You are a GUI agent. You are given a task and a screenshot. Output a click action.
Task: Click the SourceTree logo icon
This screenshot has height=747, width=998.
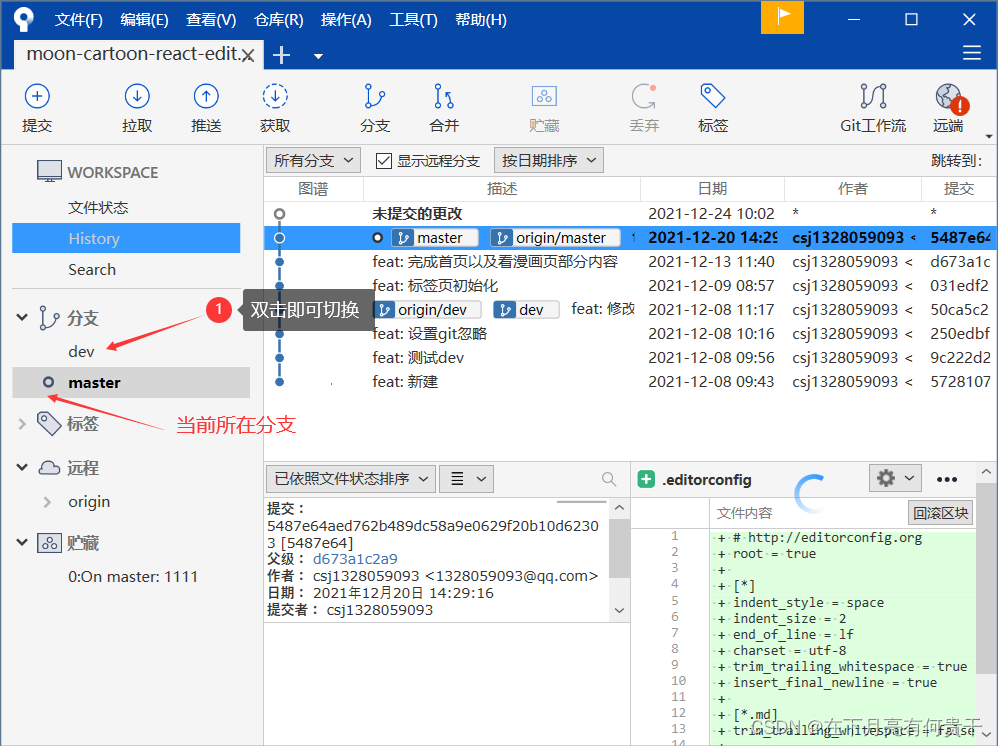pyautogui.click(x=24, y=19)
